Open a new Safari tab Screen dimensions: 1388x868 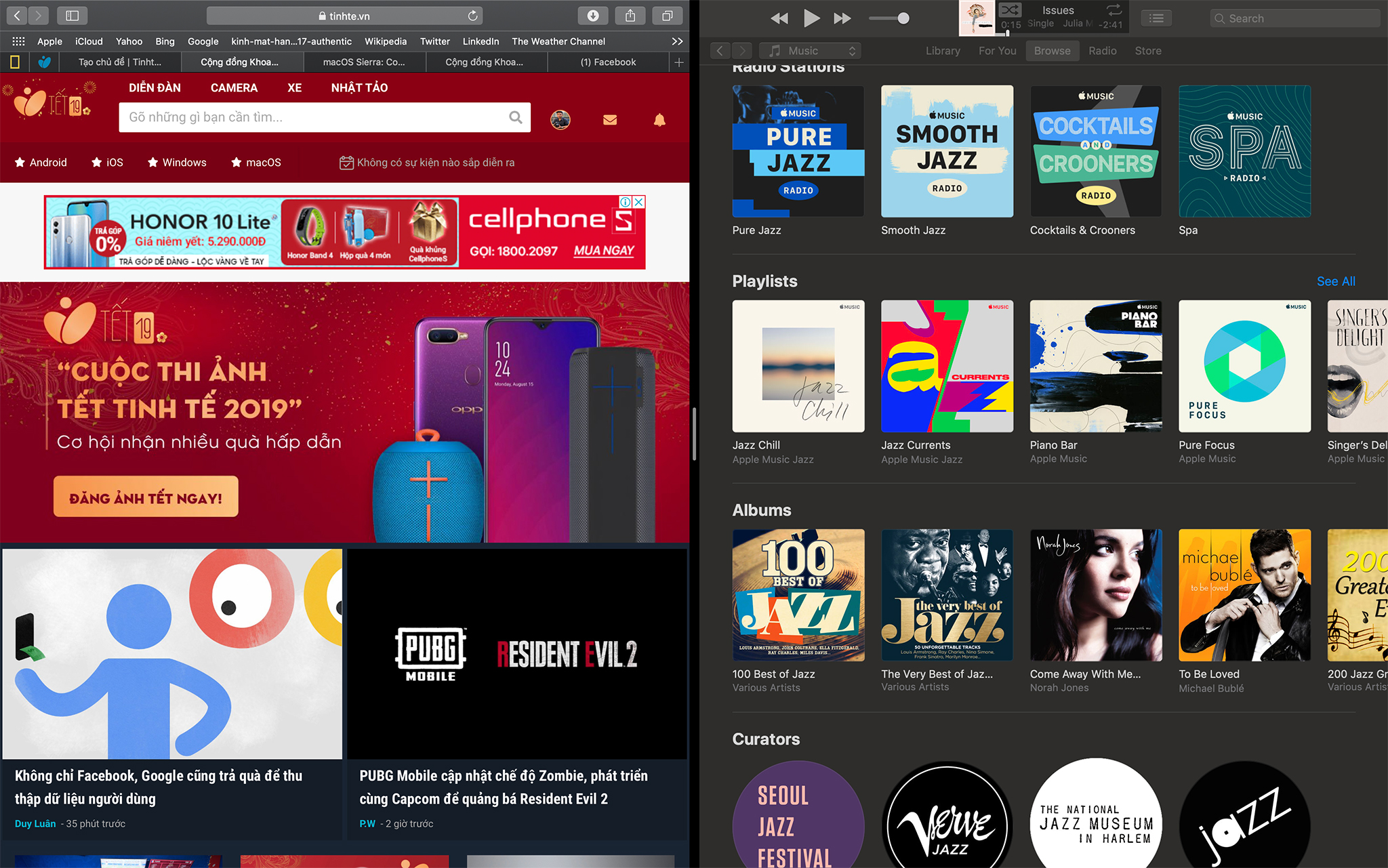pos(678,62)
